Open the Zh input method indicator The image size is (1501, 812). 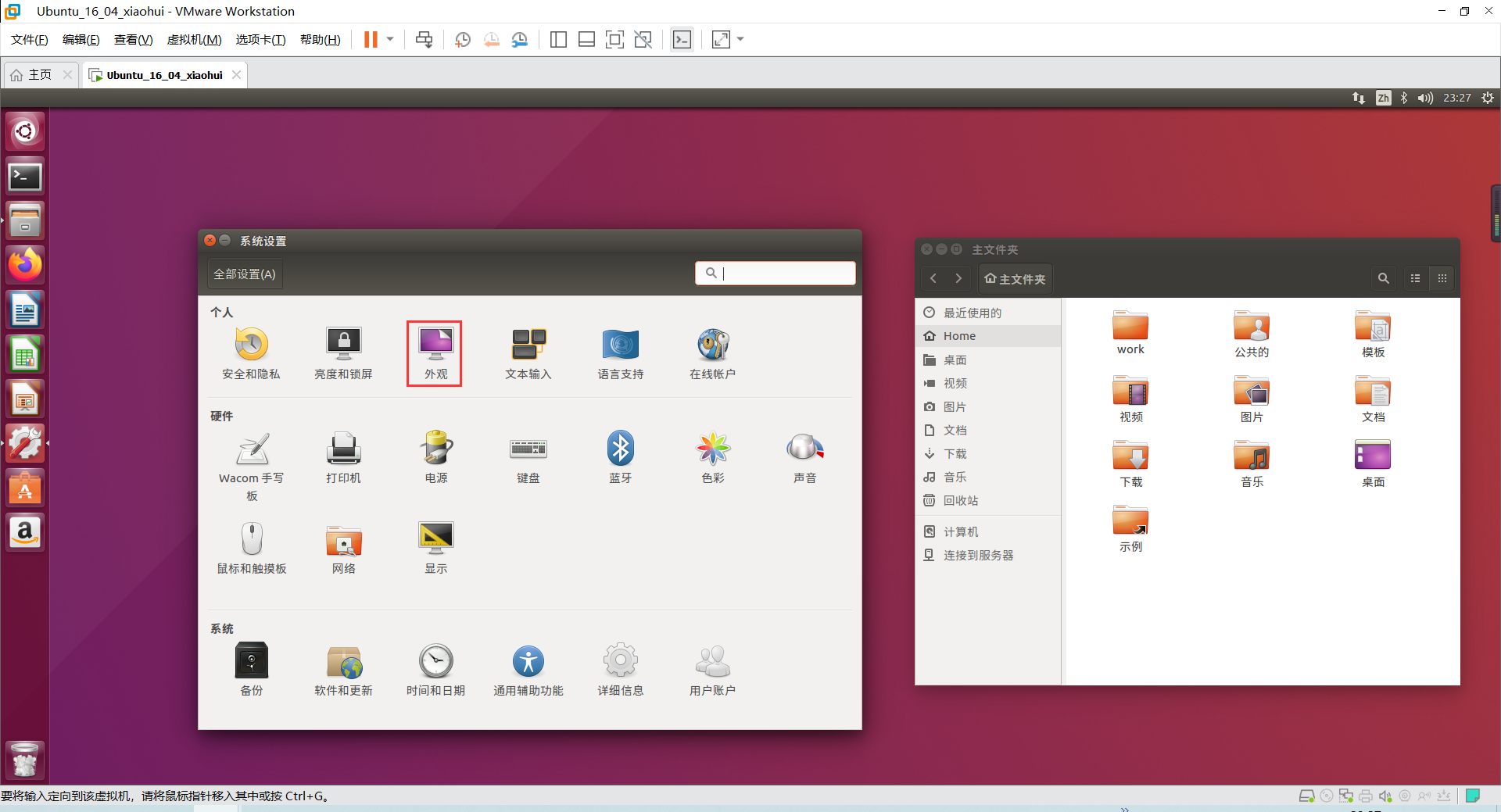(x=1383, y=98)
